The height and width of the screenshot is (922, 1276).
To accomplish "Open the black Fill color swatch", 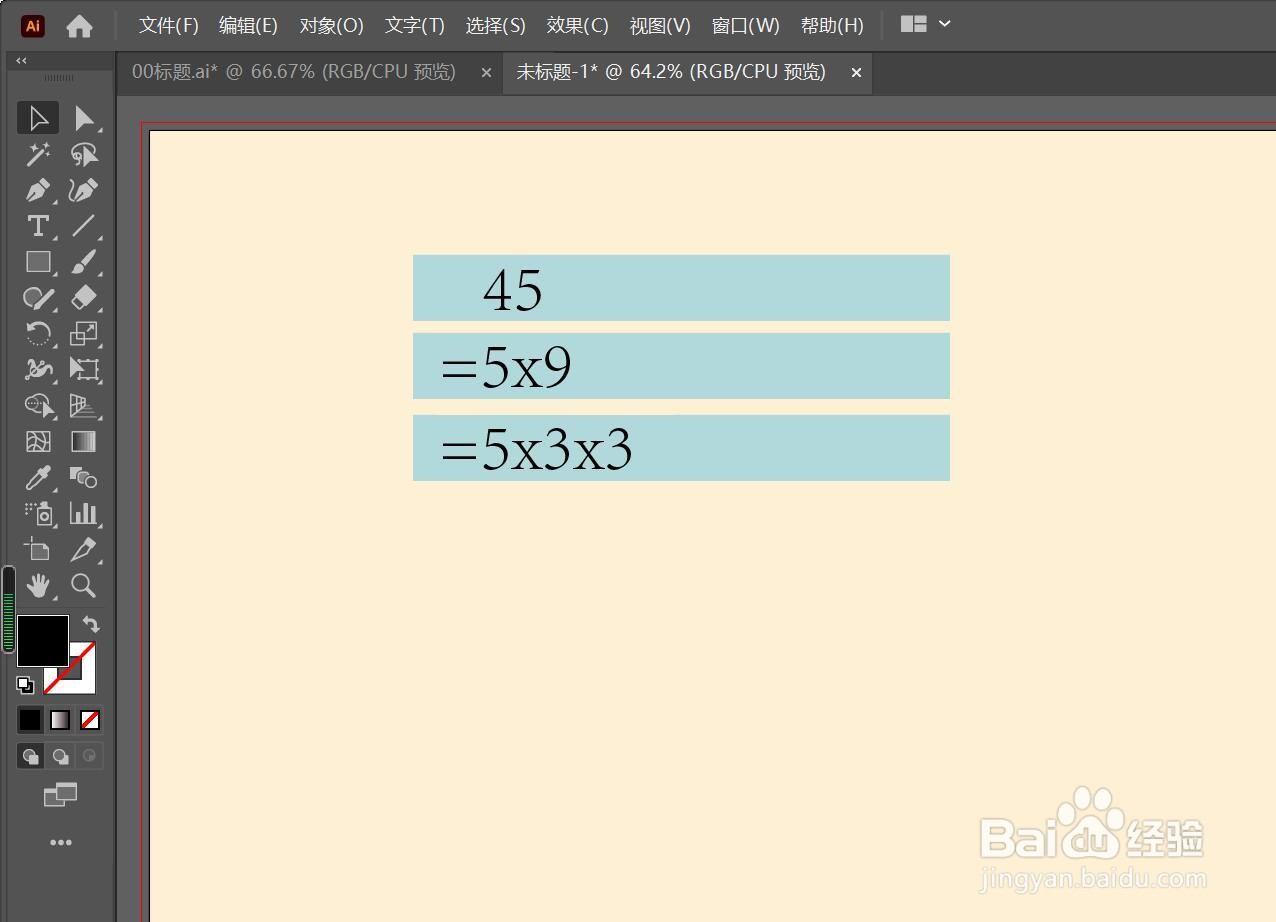I will [x=42, y=640].
